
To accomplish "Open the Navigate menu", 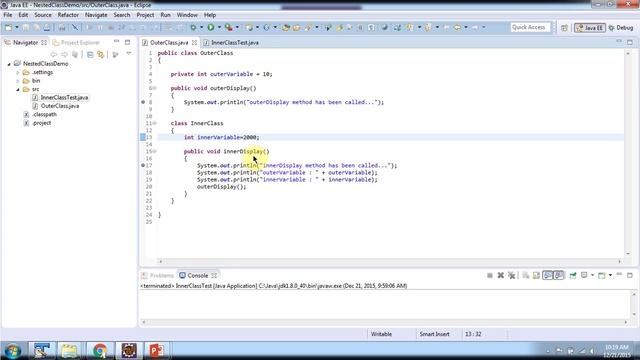I will (96, 15).
